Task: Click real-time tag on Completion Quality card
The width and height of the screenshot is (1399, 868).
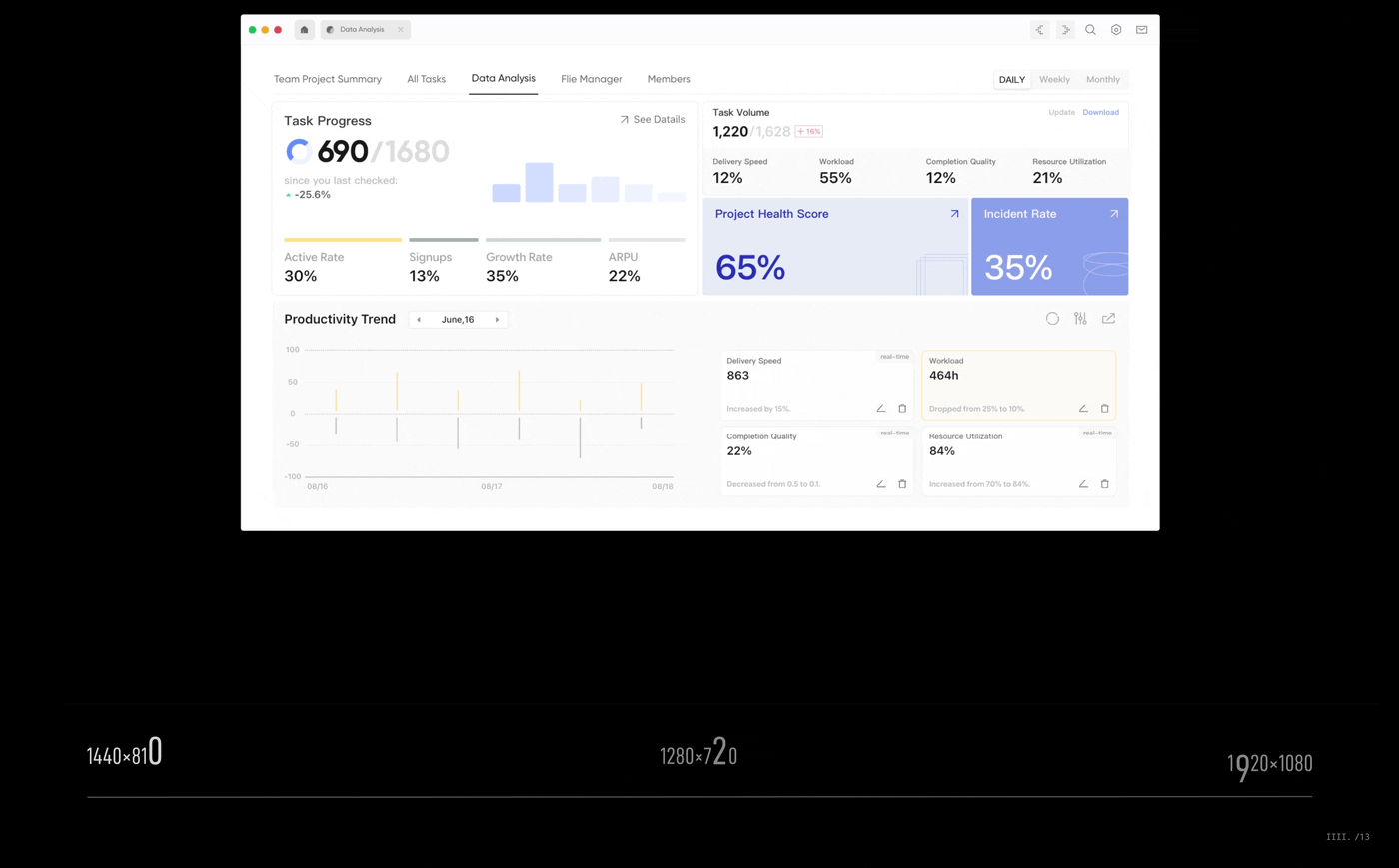Action: (894, 433)
